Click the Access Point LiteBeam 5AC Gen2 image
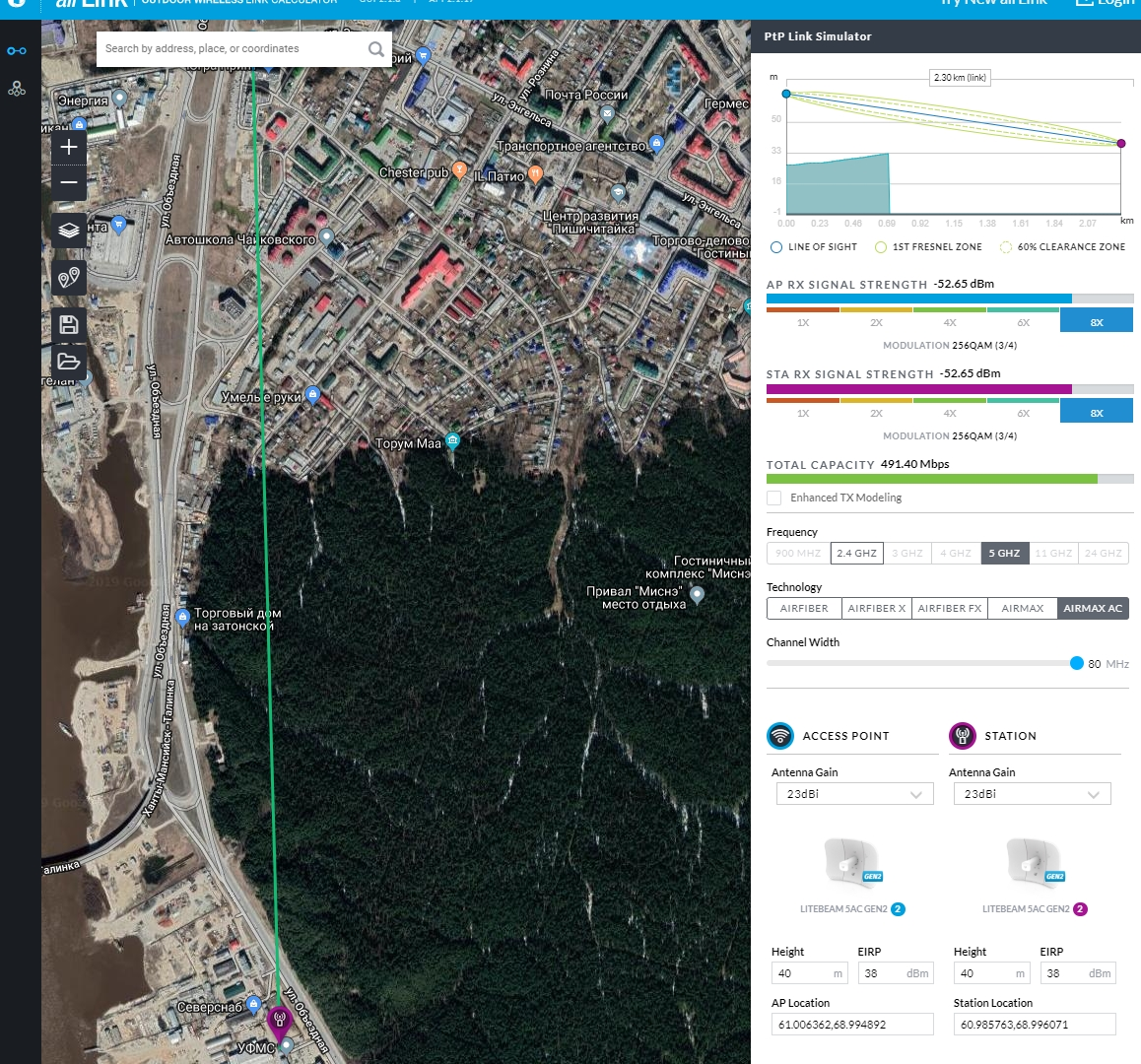 click(853, 862)
